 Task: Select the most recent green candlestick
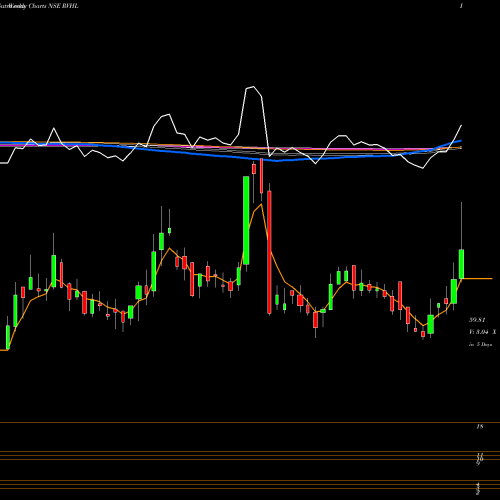(462, 264)
